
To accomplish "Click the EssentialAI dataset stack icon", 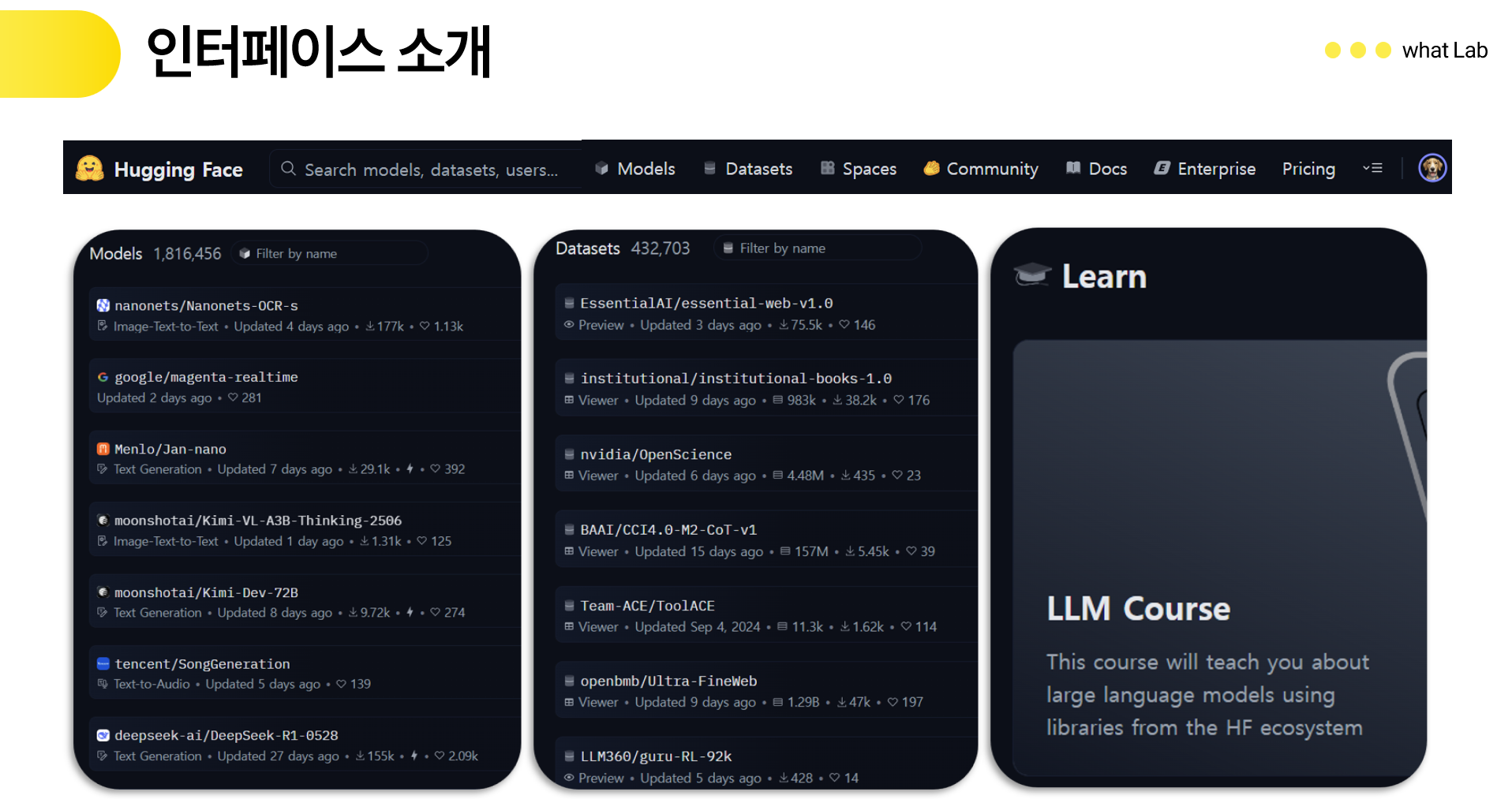I will pos(569,303).
